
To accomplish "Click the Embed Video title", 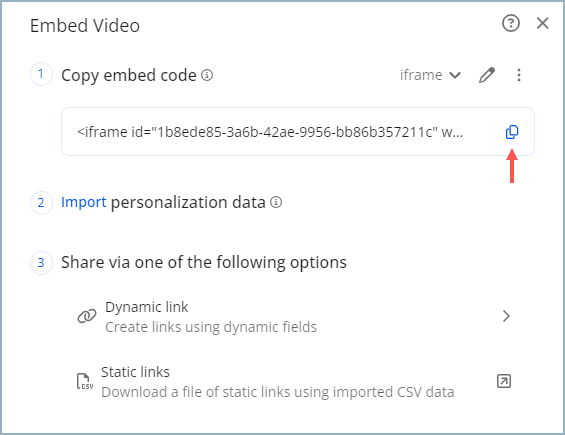I will (x=85, y=26).
